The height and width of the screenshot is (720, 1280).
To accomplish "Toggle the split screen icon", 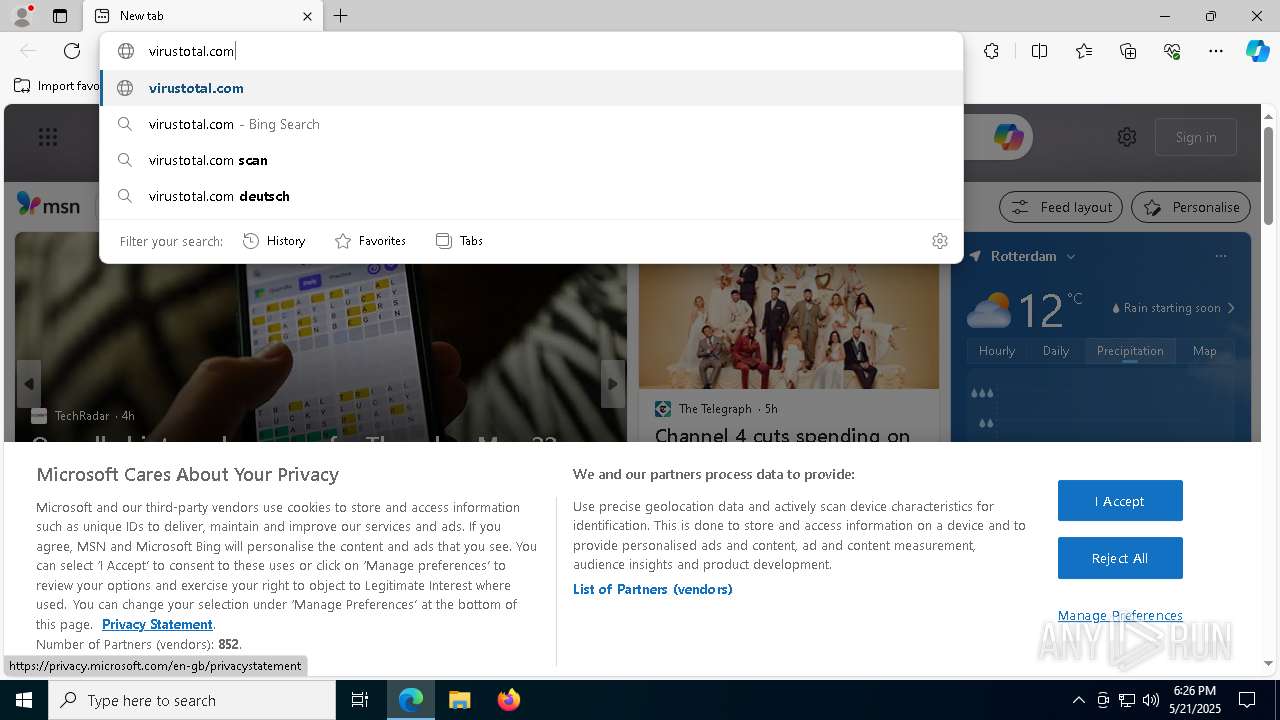I will click(x=1039, y=51).
